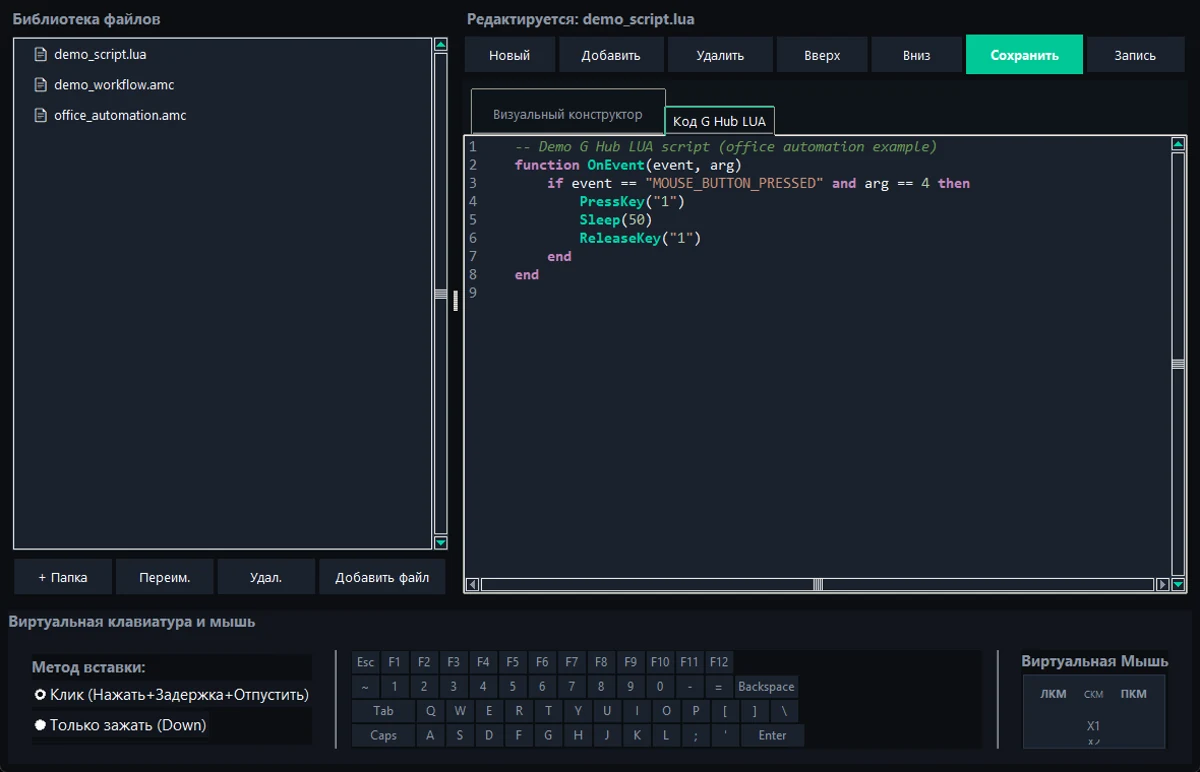The height and width of the screenshot is (772, 1200).
Task: Click the Удалить toolbar button
Action: tap(720, 55)
